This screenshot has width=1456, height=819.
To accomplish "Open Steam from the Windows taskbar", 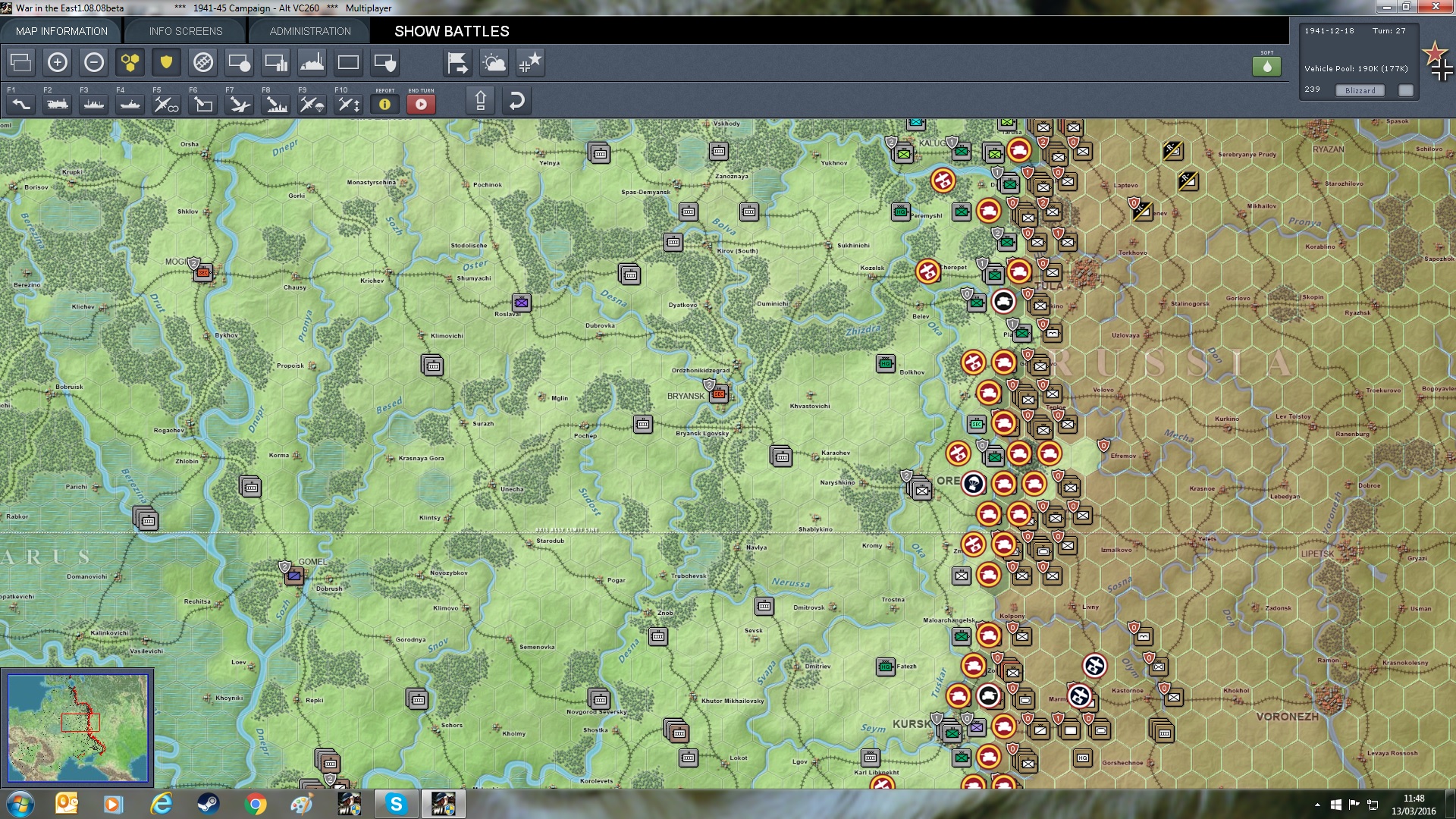I will click(x=209, y=804).
